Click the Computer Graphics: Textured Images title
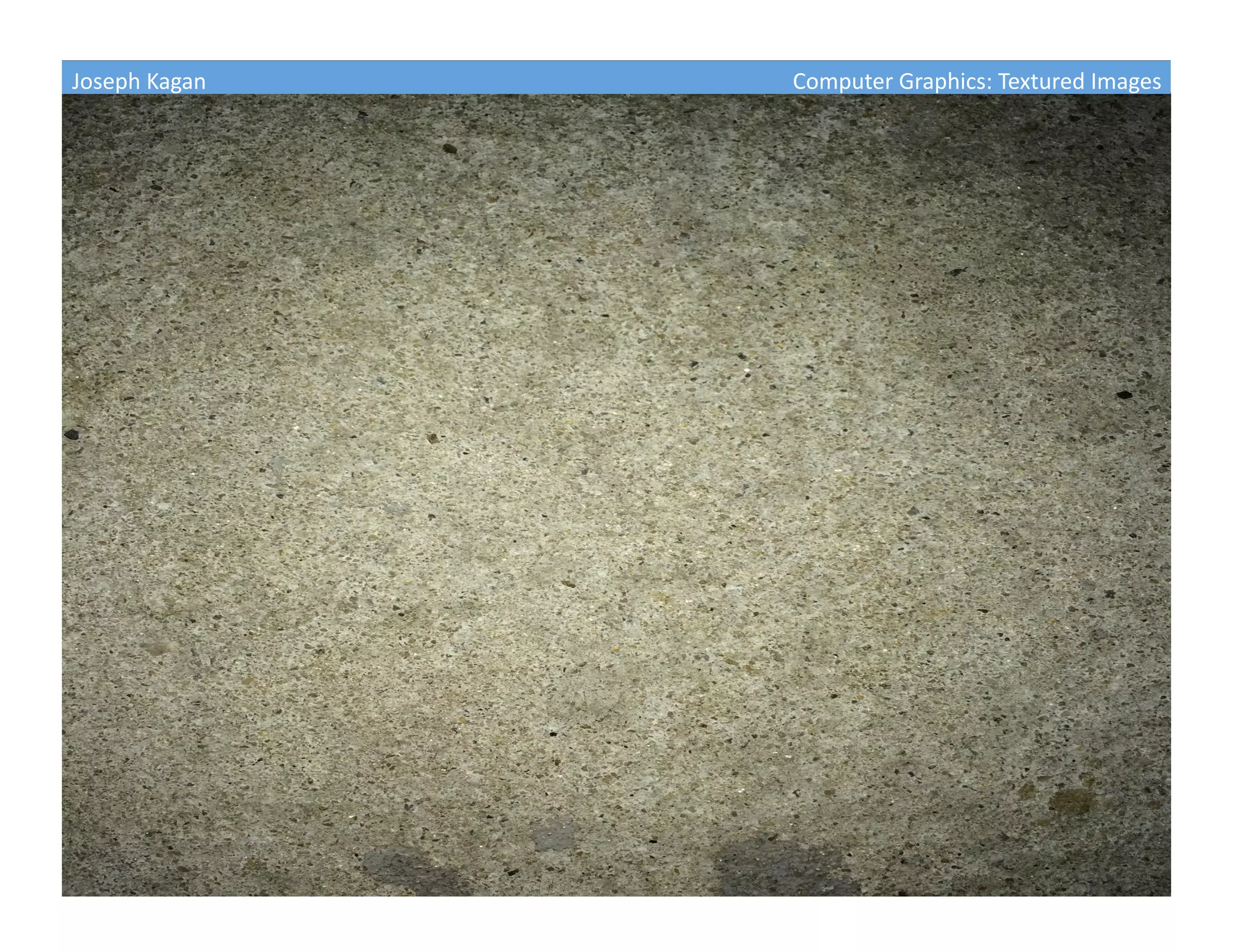 click(x=976, y=81)
